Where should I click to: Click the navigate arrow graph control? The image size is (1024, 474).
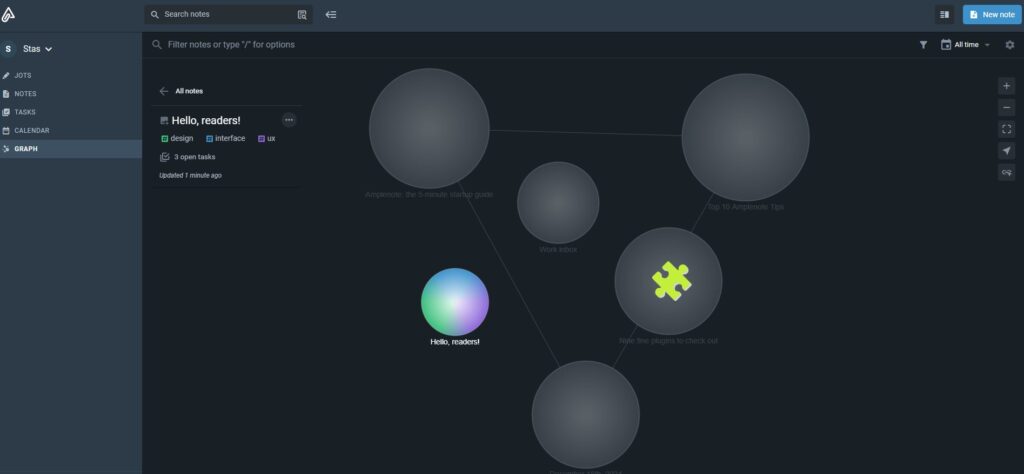(1007, 151)
